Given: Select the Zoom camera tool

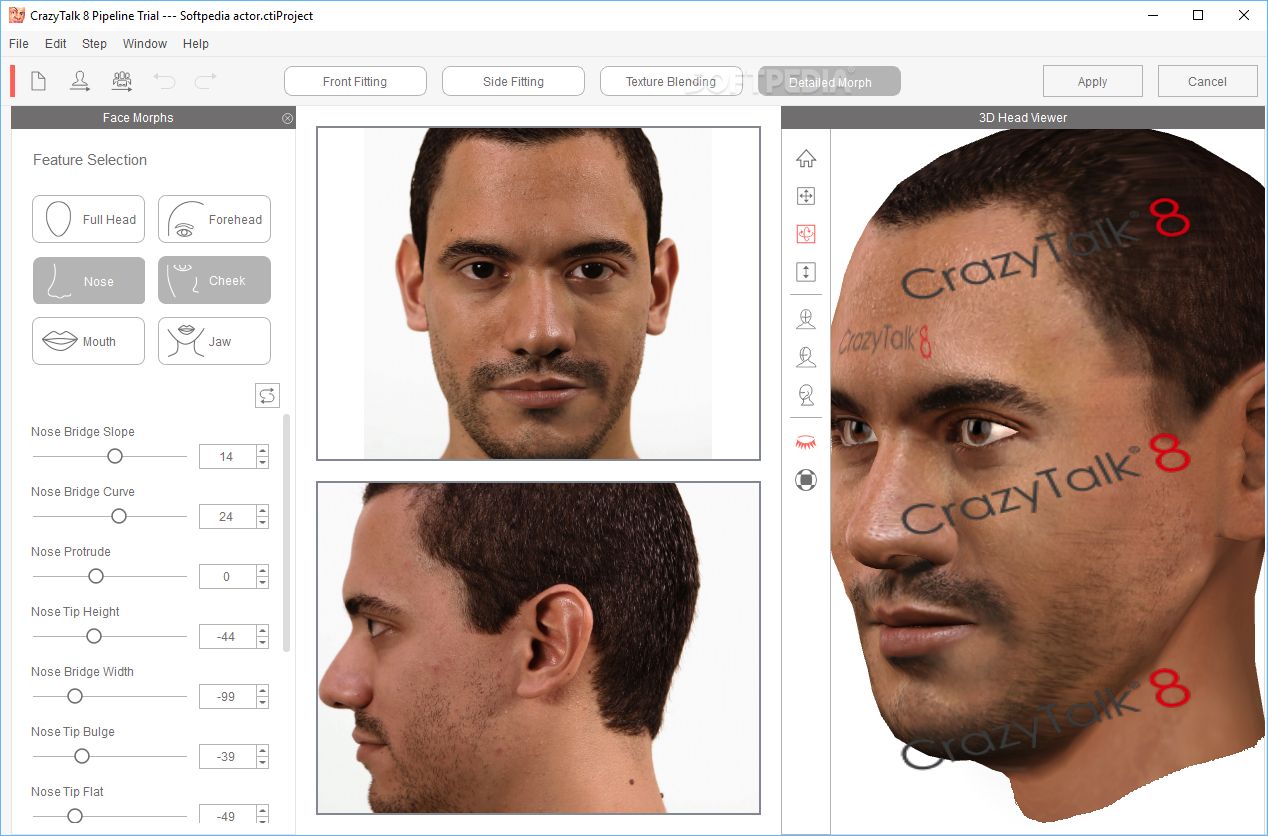Looking at the screenshot, I should [x=806, y=272].
